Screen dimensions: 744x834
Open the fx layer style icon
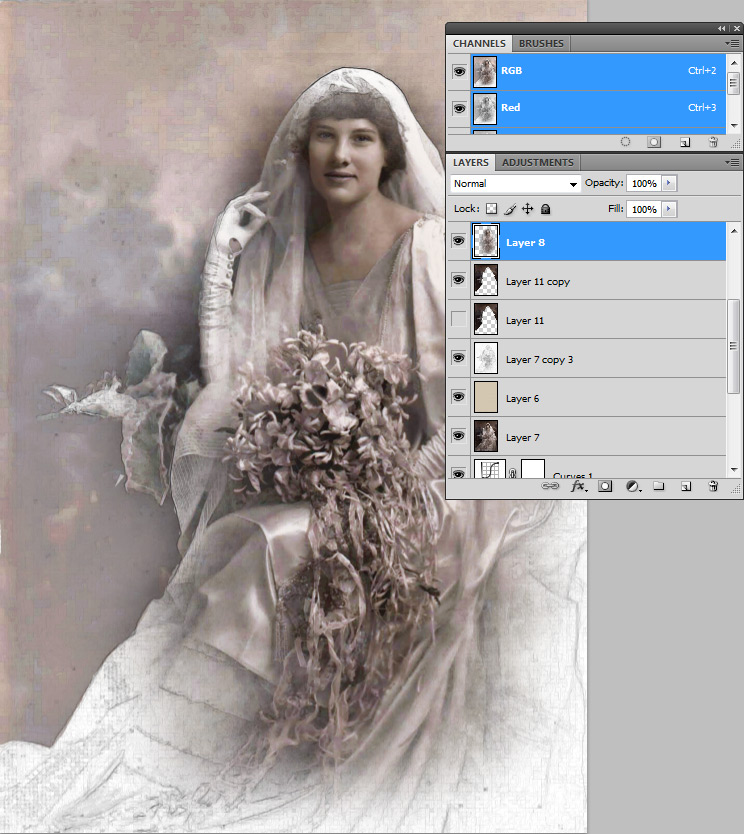click(x=579, y=486)
